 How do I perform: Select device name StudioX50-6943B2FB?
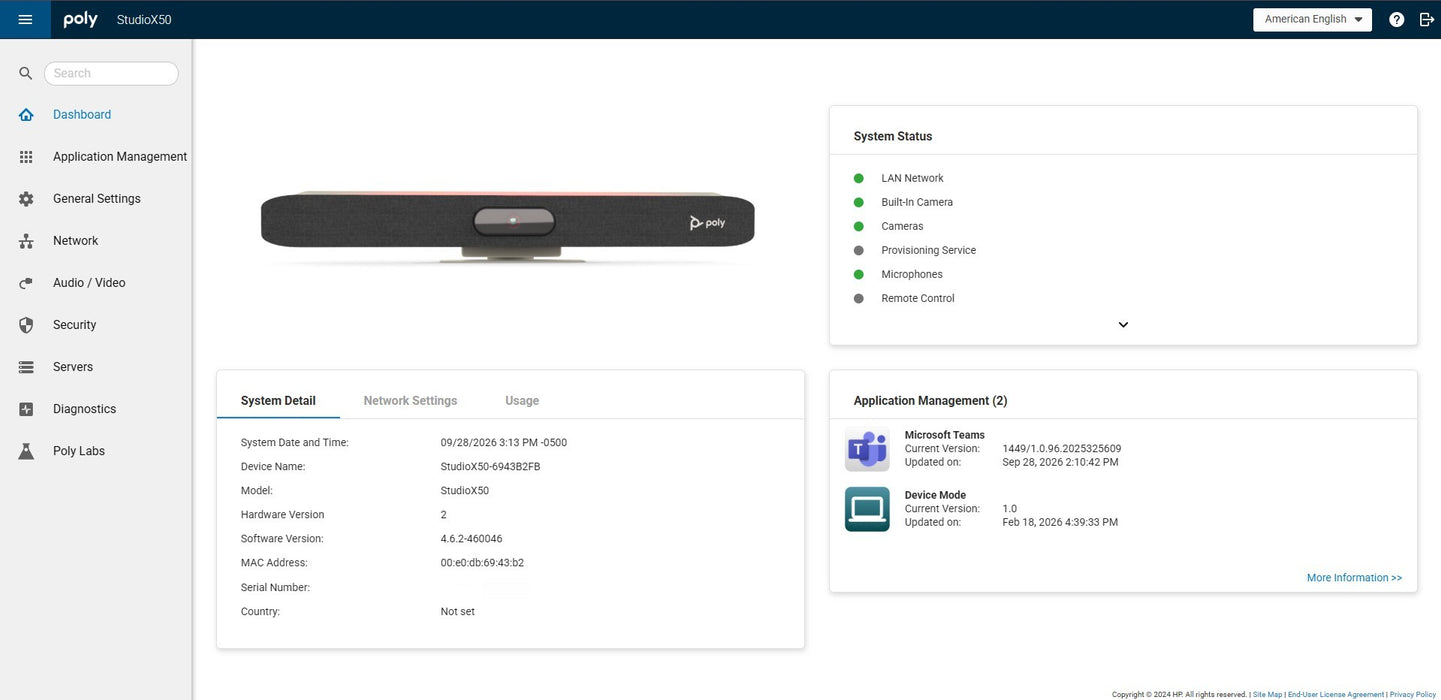pos(490,467)
